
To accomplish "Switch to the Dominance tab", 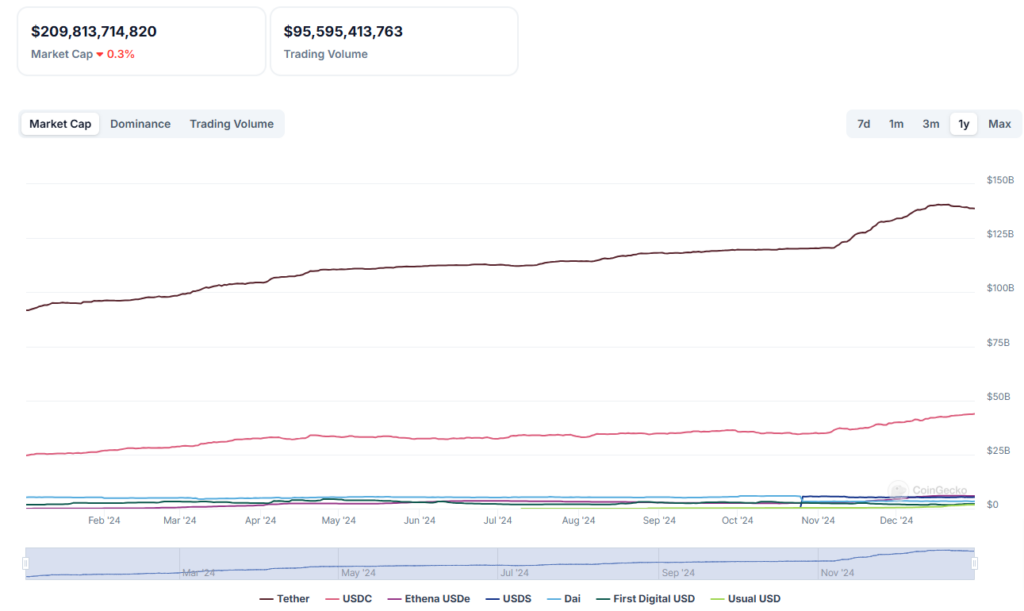I will (140, 124).
